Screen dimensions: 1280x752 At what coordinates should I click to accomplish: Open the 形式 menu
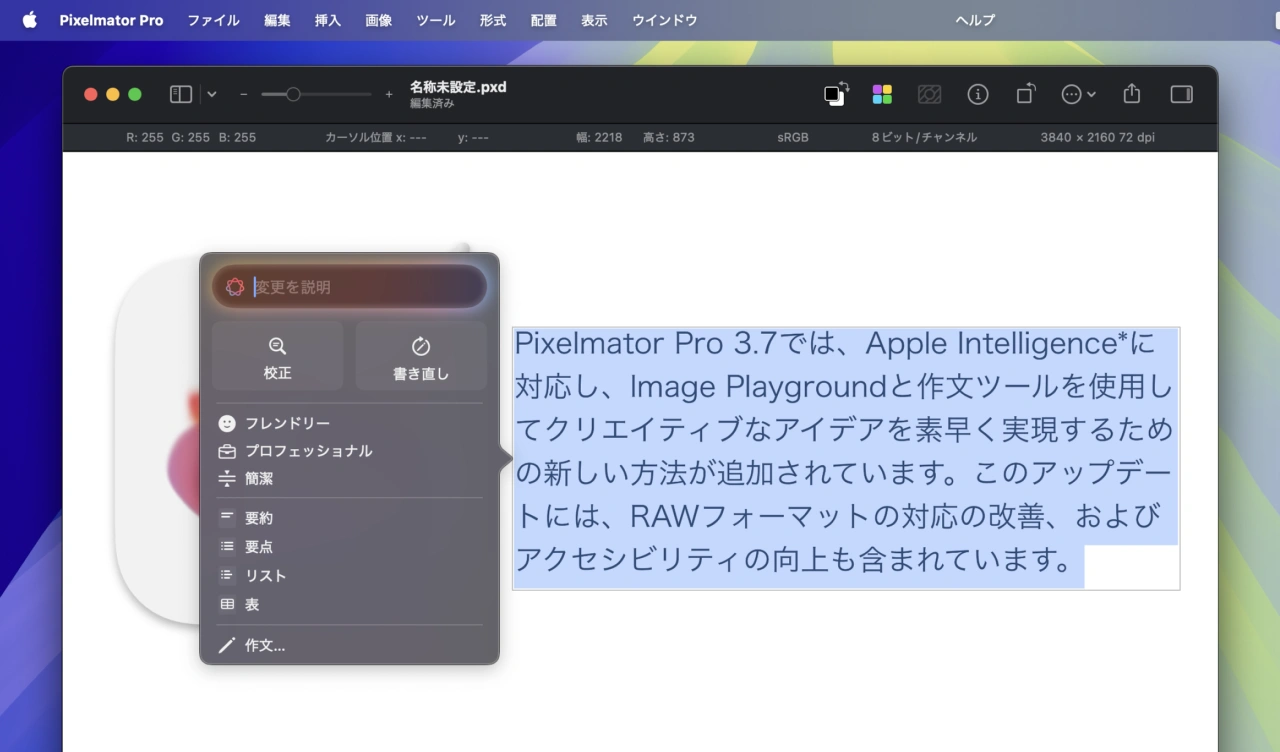[492, 20]
